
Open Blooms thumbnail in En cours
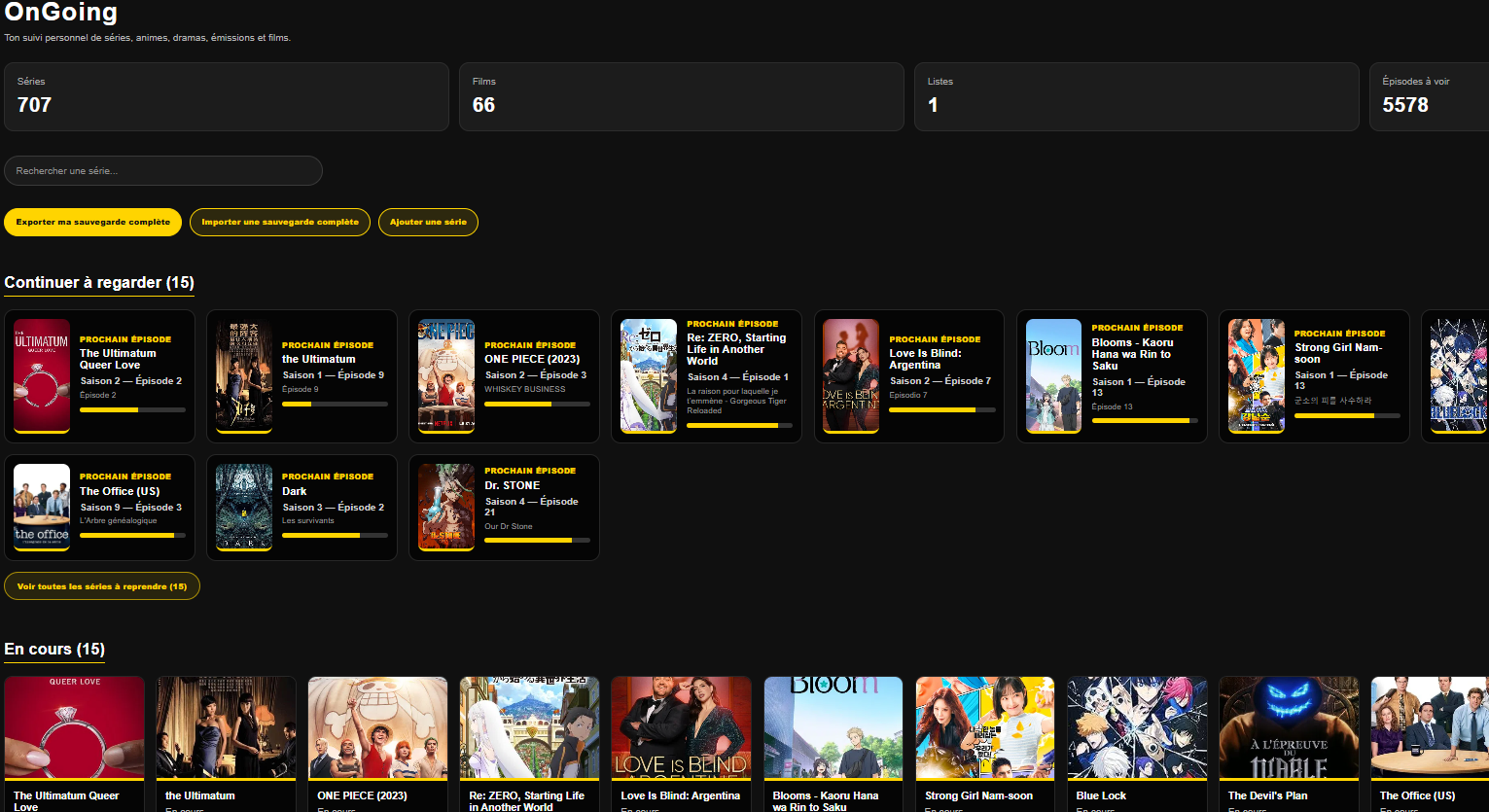[x=833, y=727]
